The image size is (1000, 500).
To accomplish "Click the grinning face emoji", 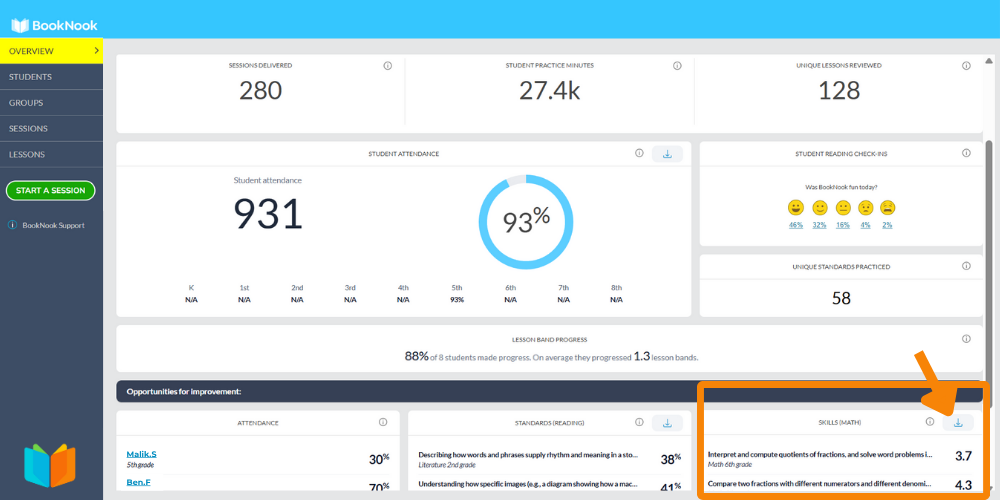I will pyautogui.click(x=795, y=207).
